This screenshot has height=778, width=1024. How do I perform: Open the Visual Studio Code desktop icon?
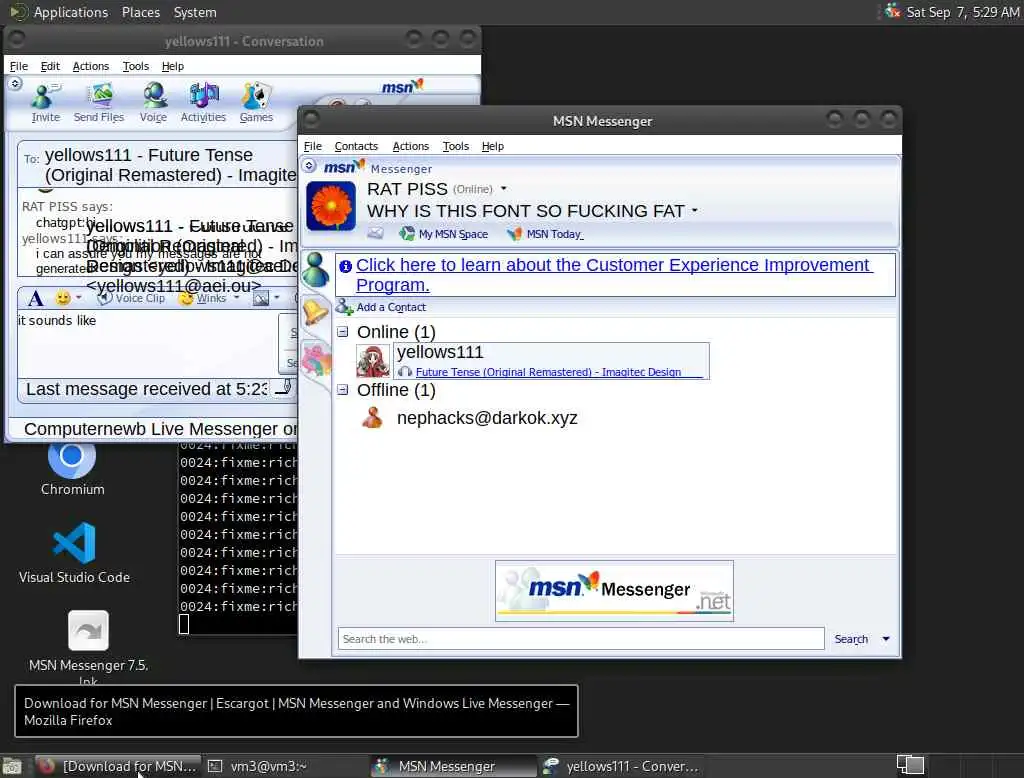tap(74, 553)
